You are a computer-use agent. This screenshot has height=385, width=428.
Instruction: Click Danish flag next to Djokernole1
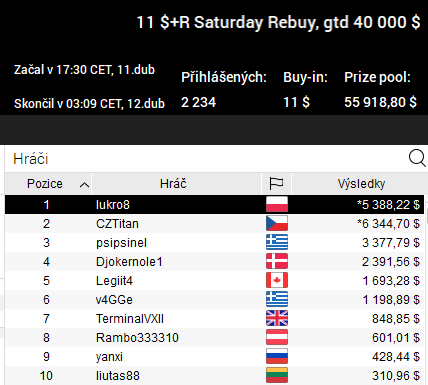point(277,261)
